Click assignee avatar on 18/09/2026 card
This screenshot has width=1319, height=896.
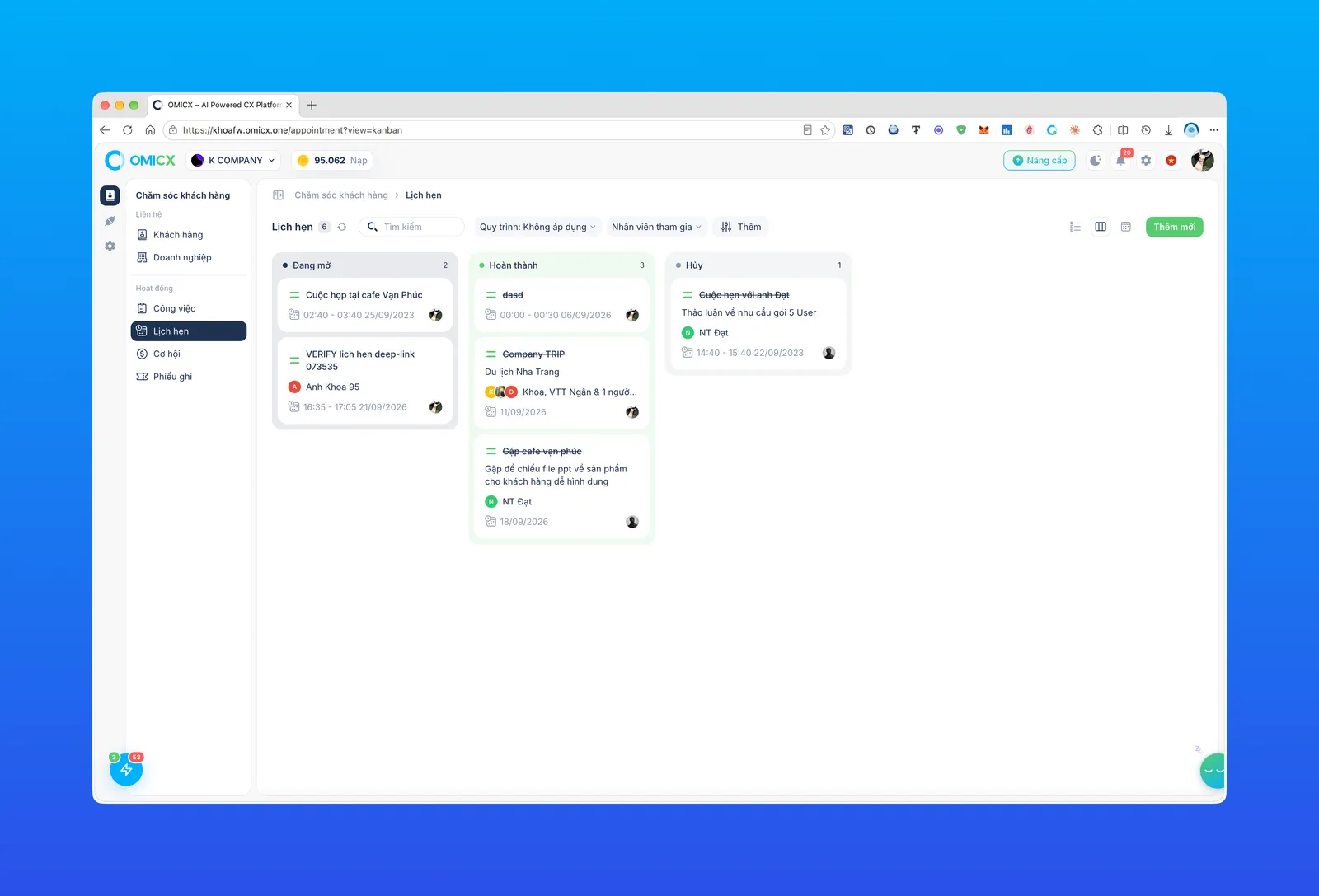(632, 522)
